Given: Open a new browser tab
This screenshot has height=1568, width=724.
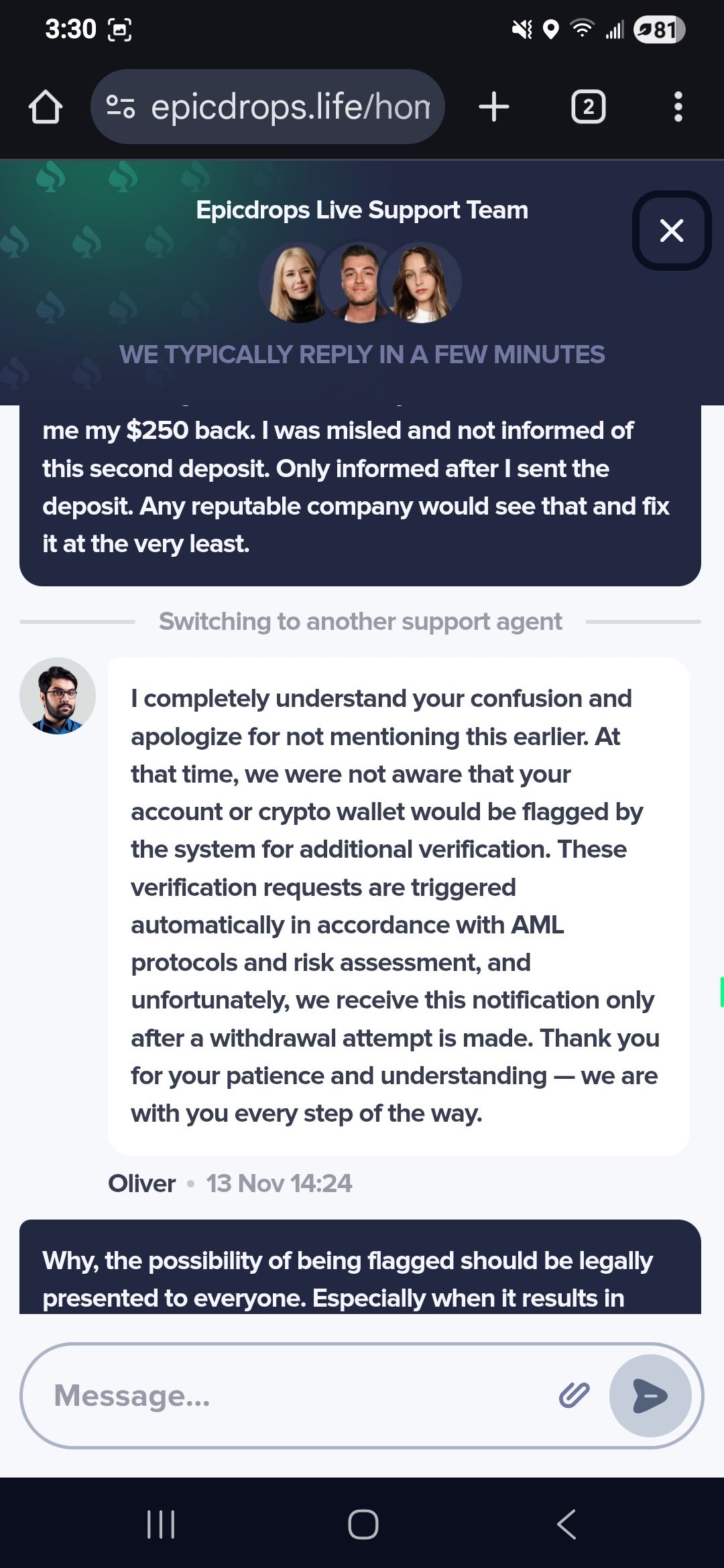Looking at the screenshot, I should click(x=494, y=107).
